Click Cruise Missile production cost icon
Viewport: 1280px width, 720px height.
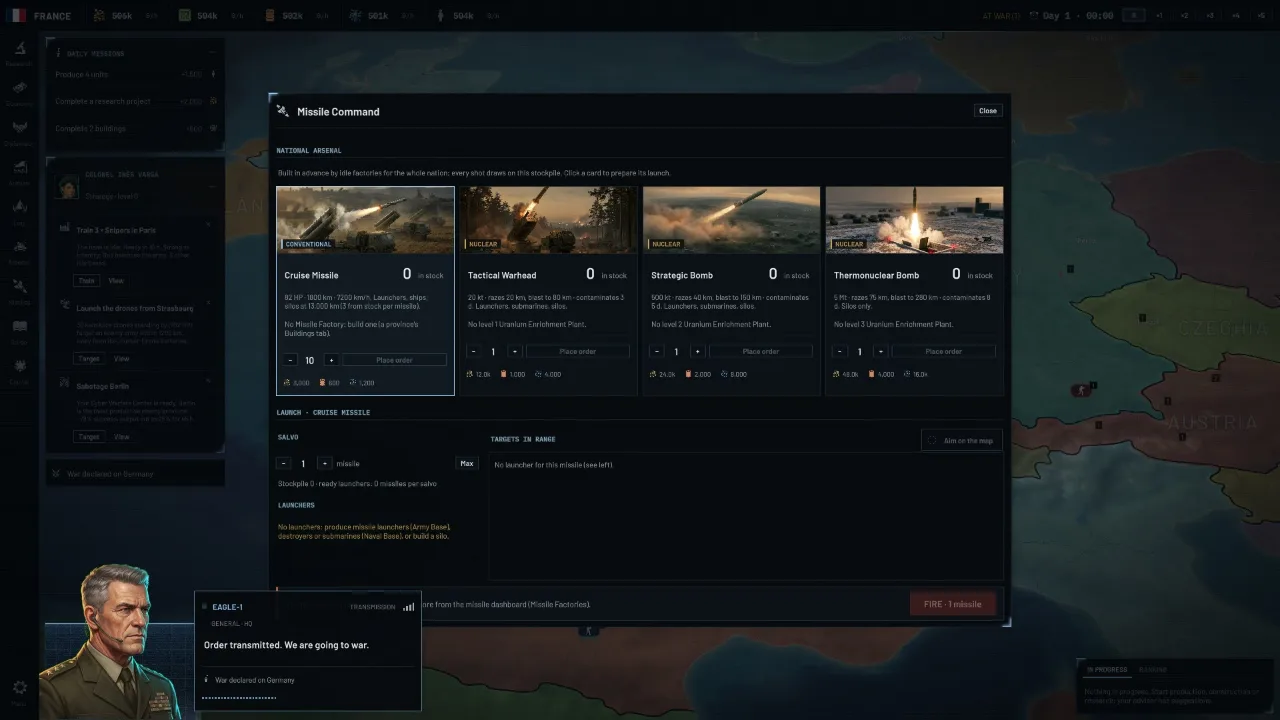[287, 383]
